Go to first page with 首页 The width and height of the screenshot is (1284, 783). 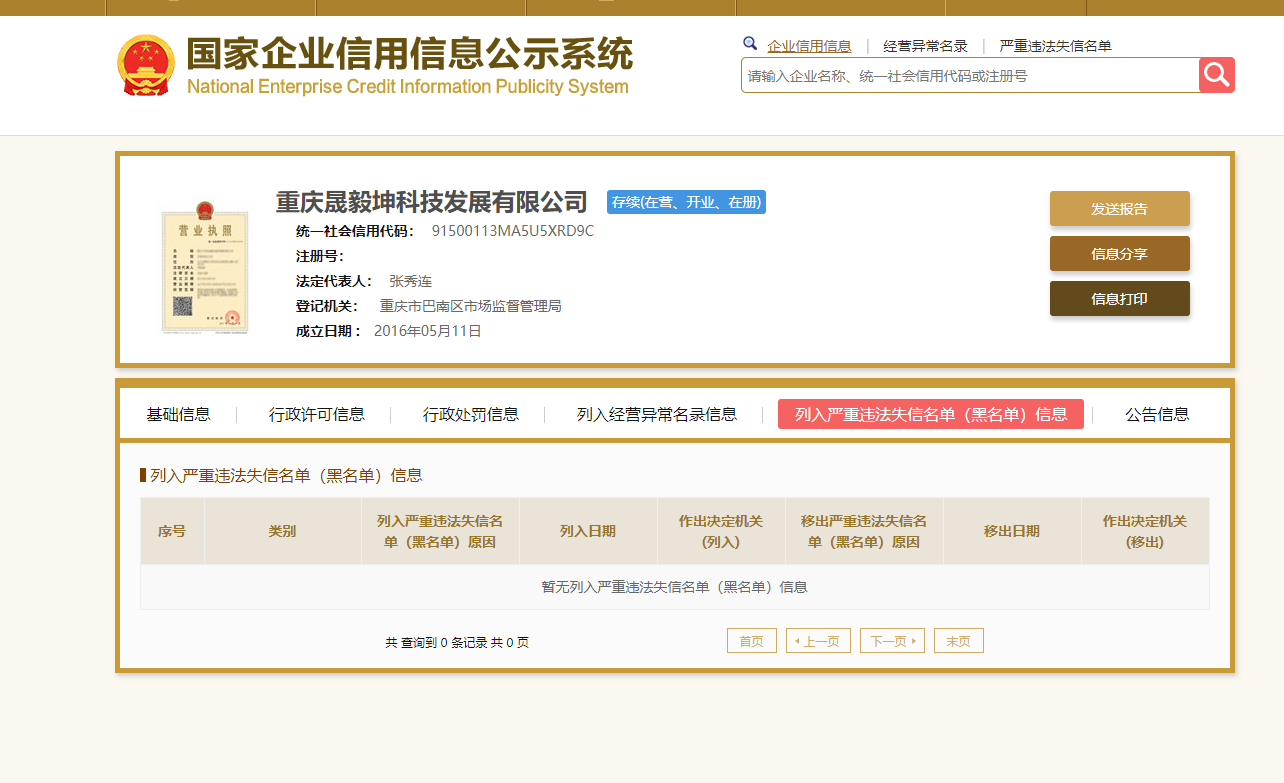point(752,641)
